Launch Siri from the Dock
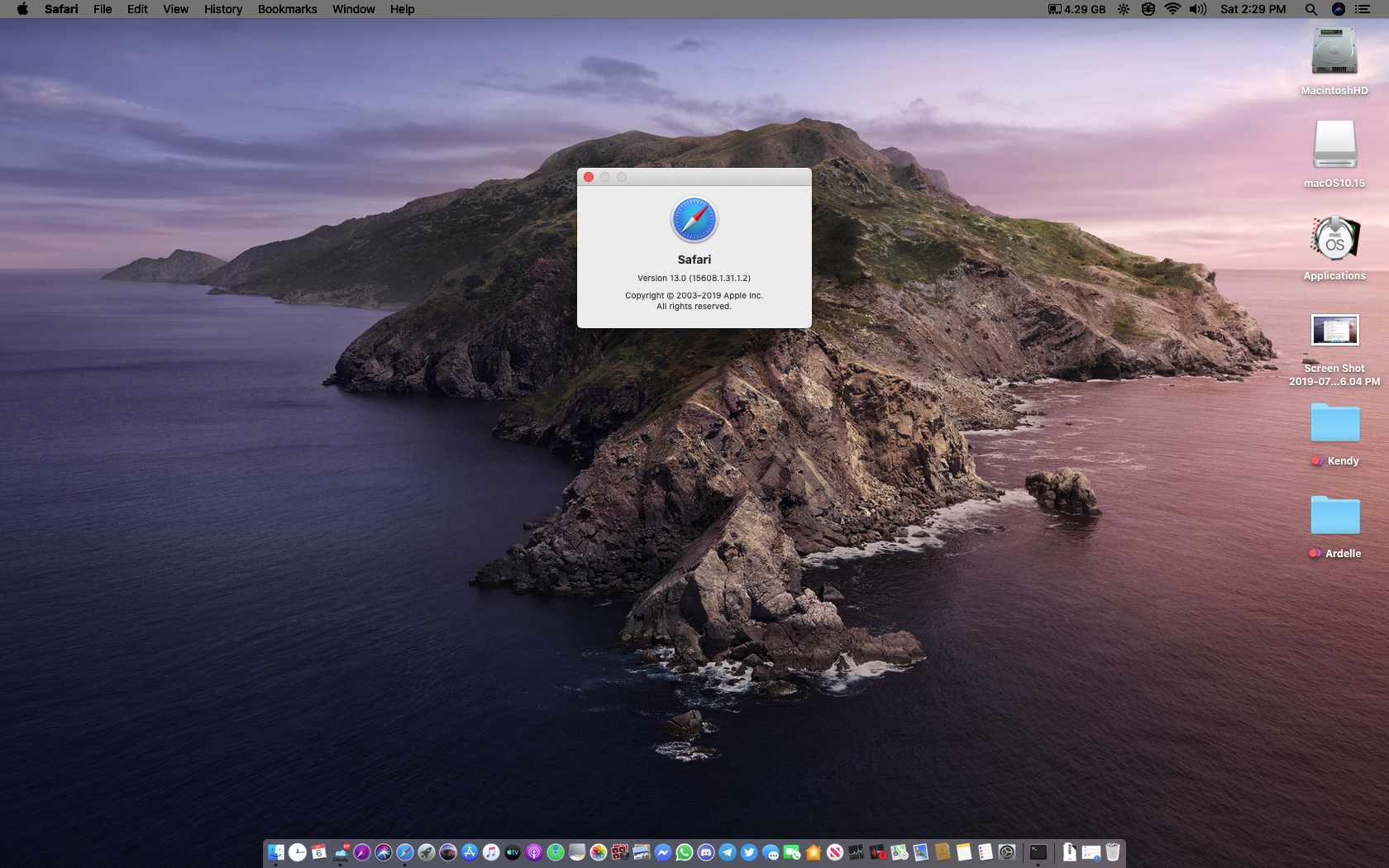The width and height of the screenshot is (1389, 868). tap(384, 852)
